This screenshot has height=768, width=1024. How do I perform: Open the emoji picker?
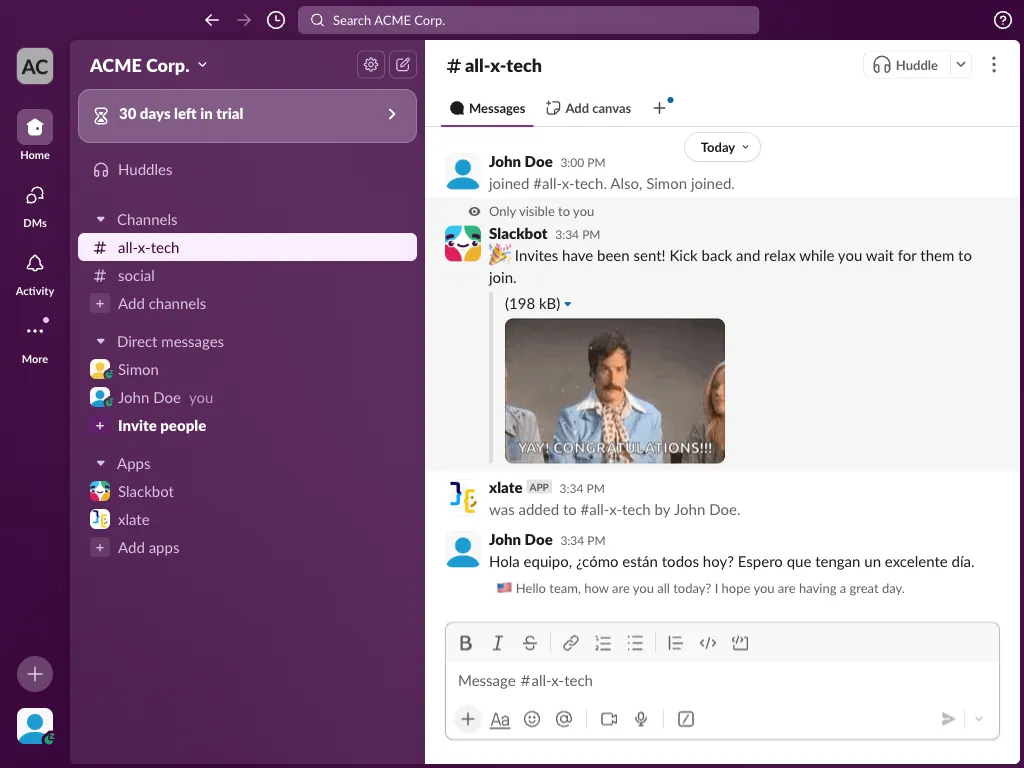tap(532, 719)
